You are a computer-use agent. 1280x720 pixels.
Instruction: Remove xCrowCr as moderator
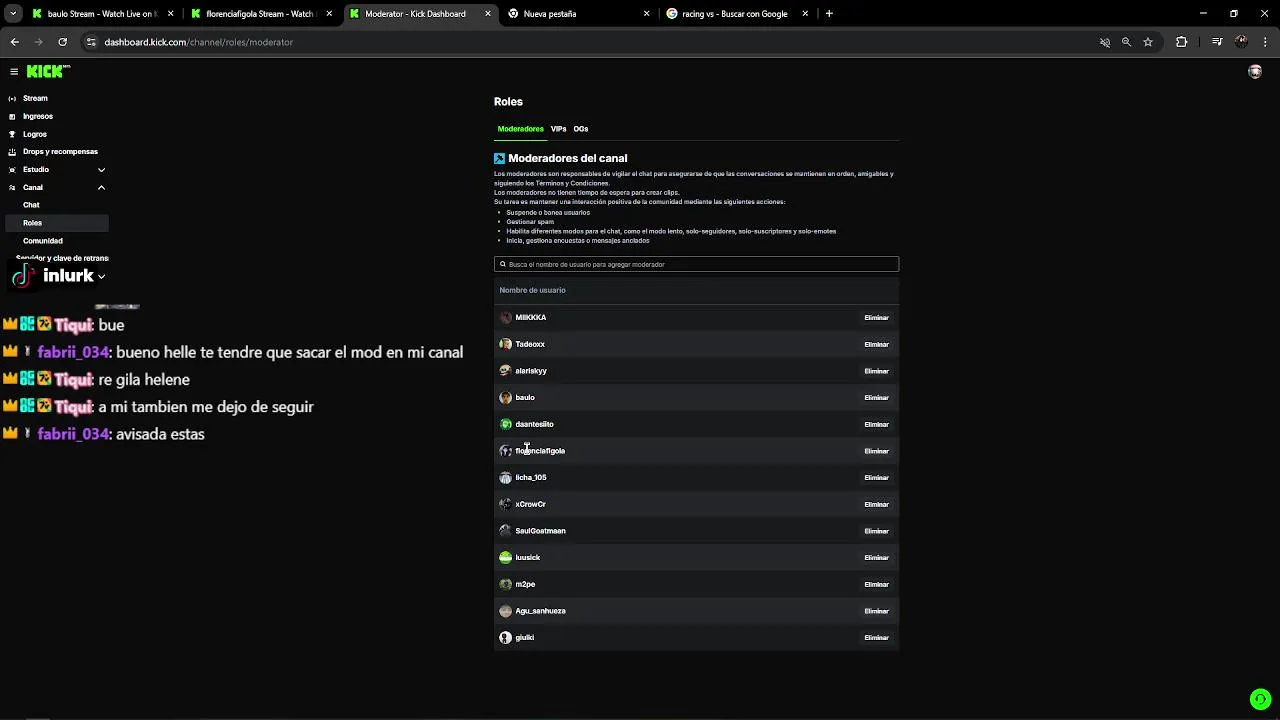point(877,504)
